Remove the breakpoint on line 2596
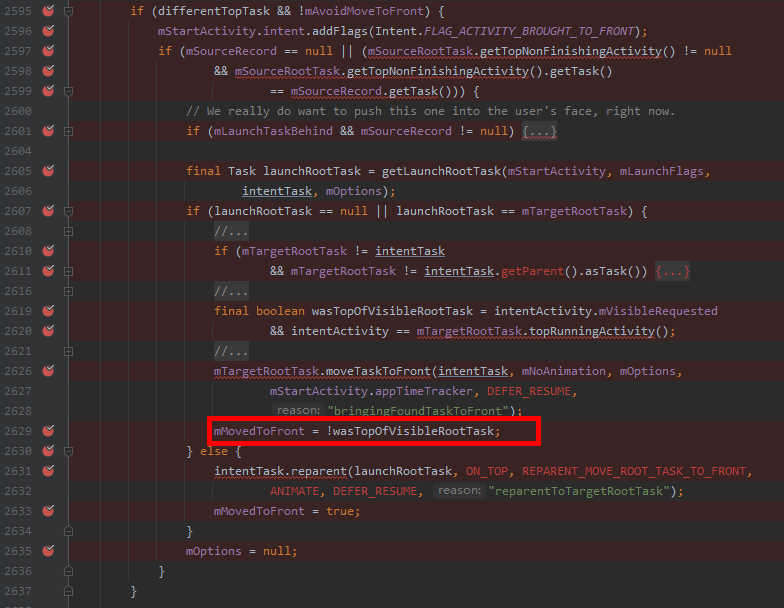 point(48,30)
